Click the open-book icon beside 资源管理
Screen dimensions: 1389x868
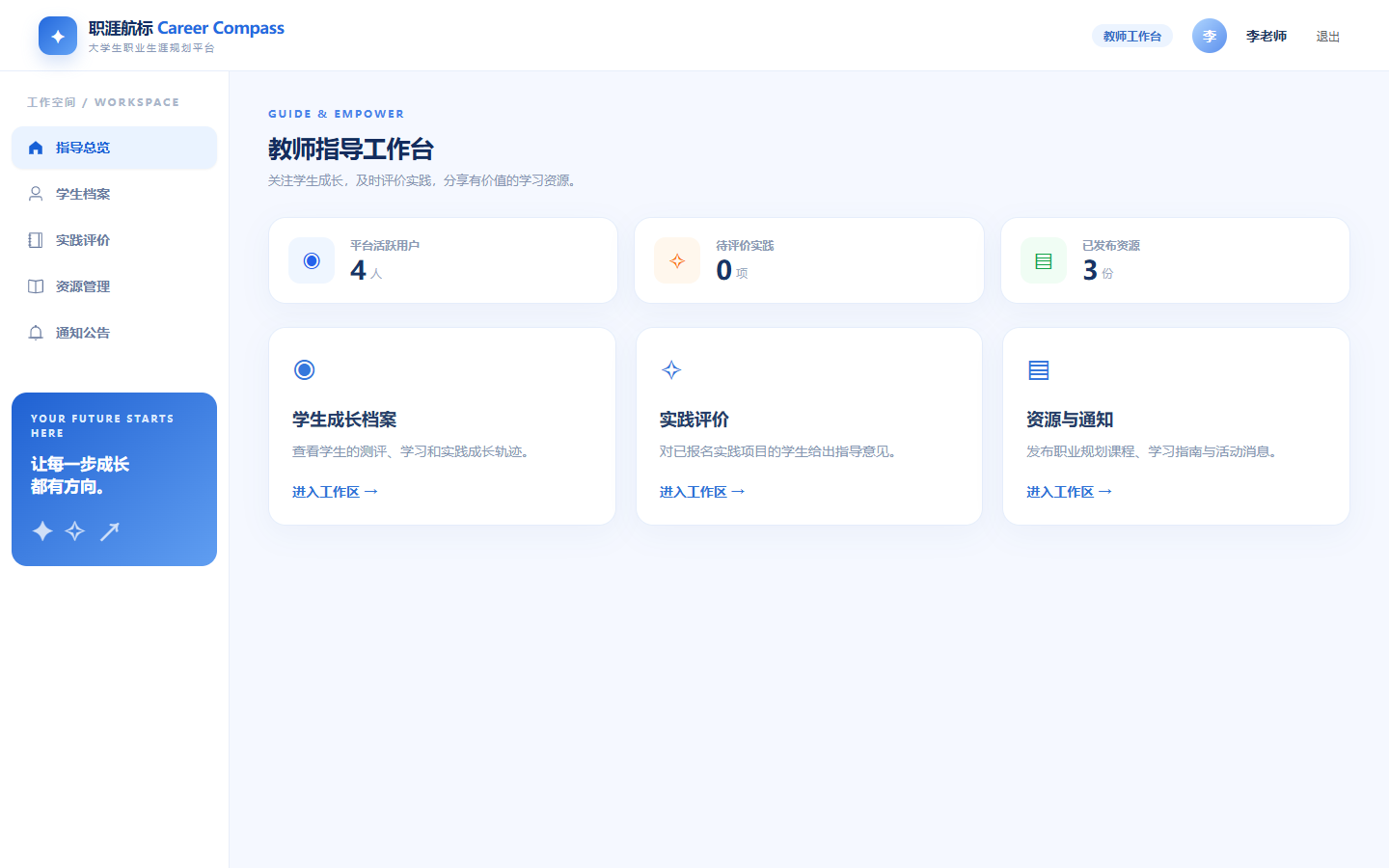(x=36, y=286)
